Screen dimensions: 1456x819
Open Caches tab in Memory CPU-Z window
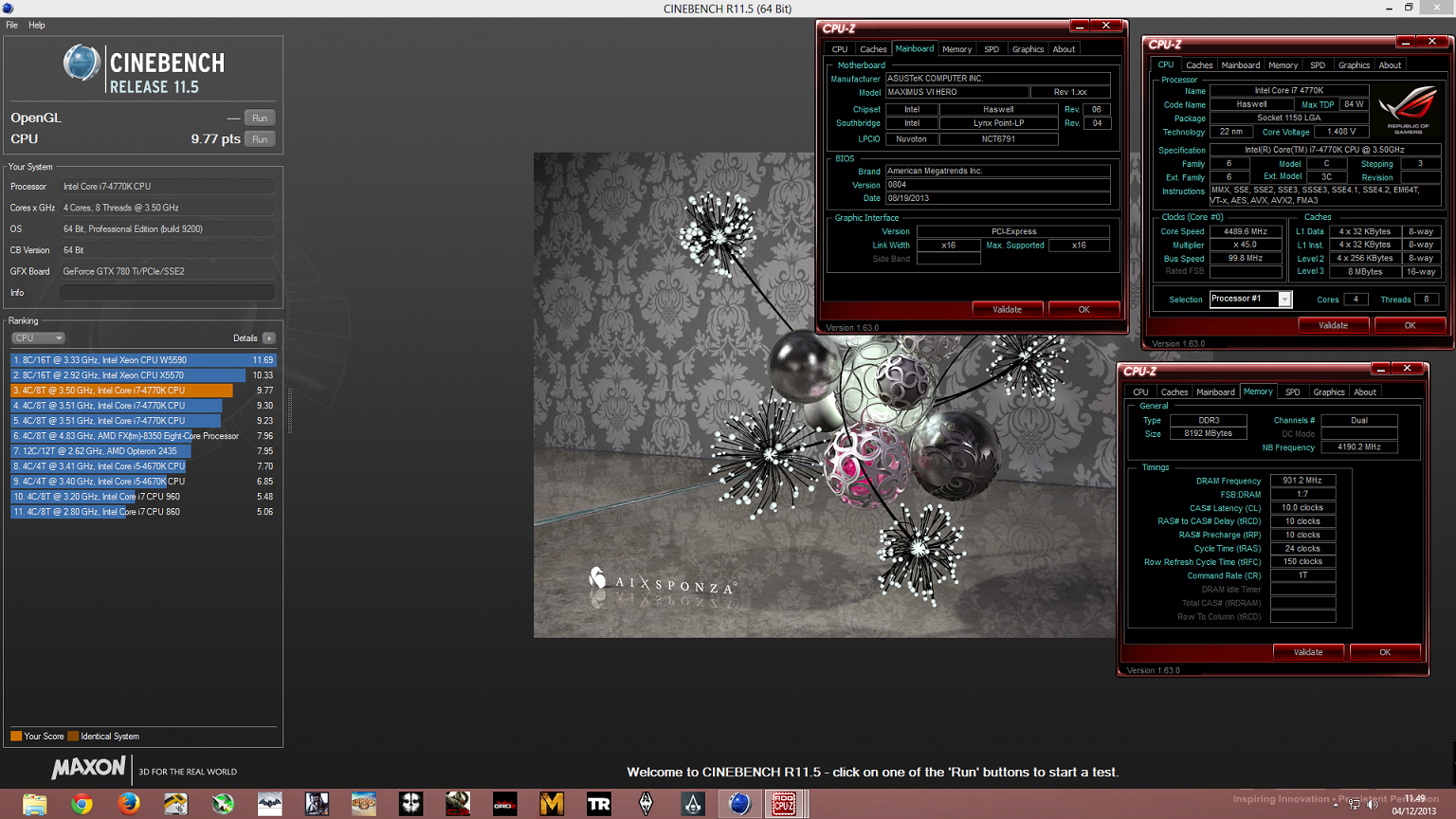[x=1174, y=392]
